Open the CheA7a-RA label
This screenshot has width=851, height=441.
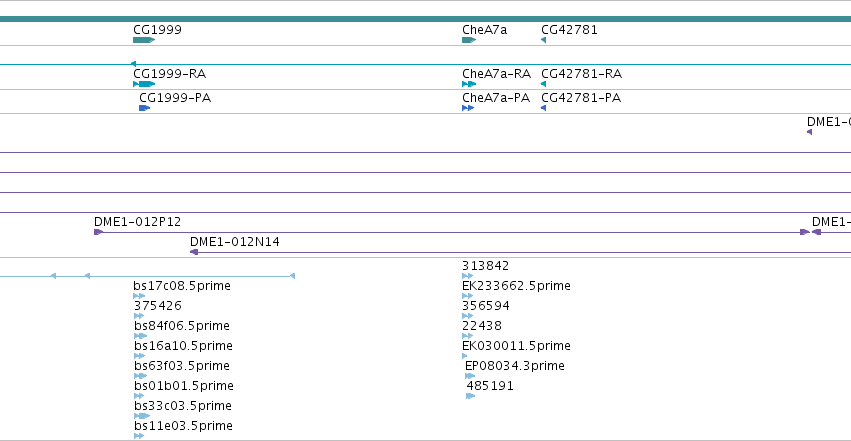pyautogui.click(x=496, y=74)
